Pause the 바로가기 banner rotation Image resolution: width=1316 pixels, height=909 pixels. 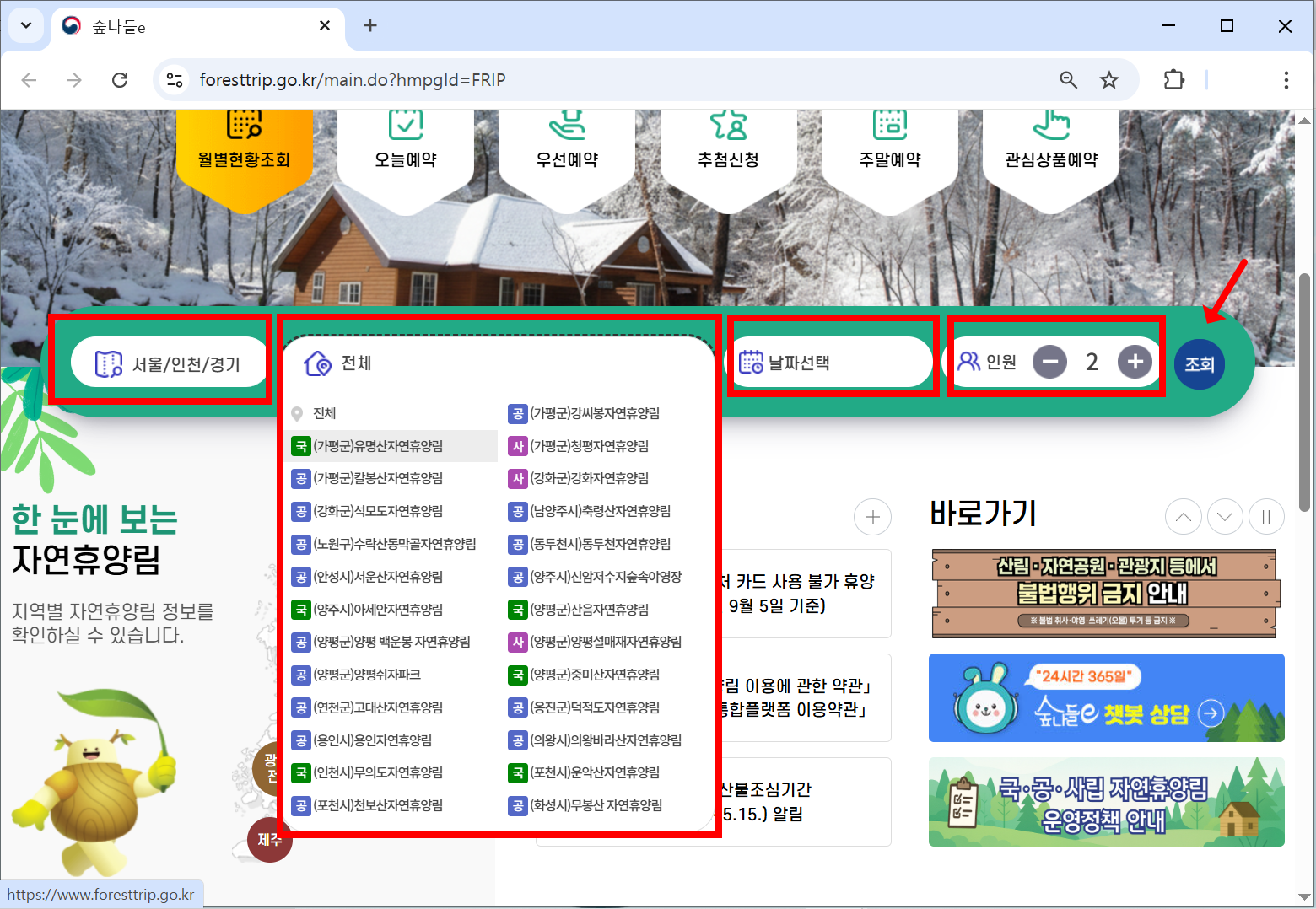click(x=1266, y=516)
